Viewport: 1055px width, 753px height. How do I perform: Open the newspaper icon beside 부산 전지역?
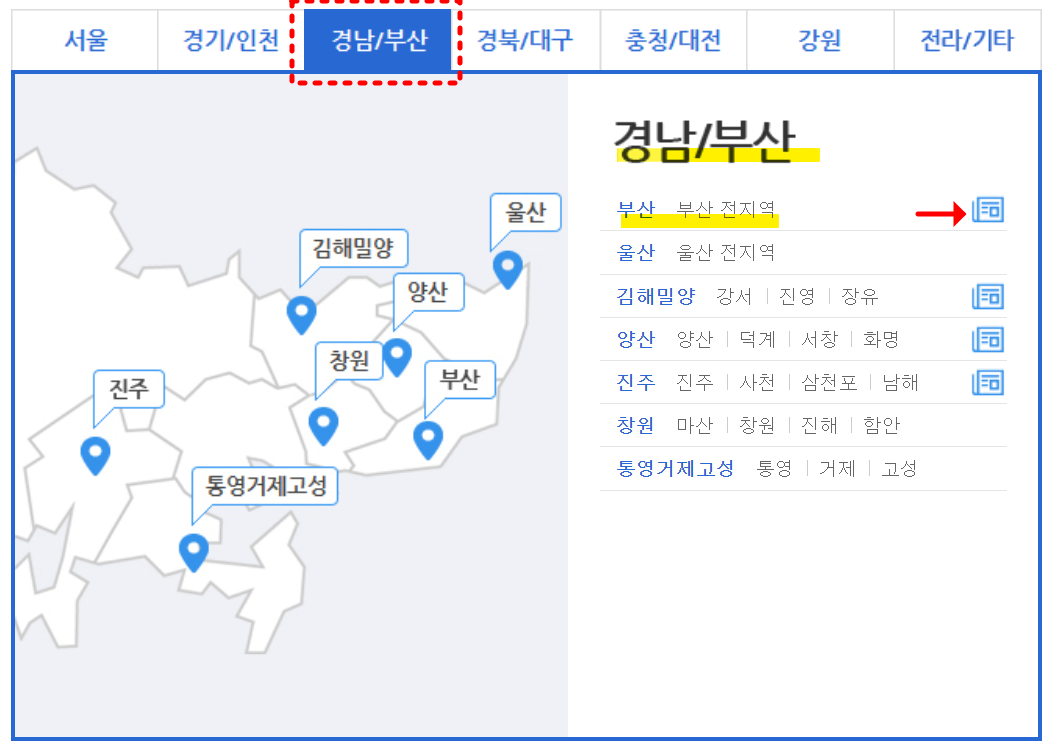click(988, 211)
